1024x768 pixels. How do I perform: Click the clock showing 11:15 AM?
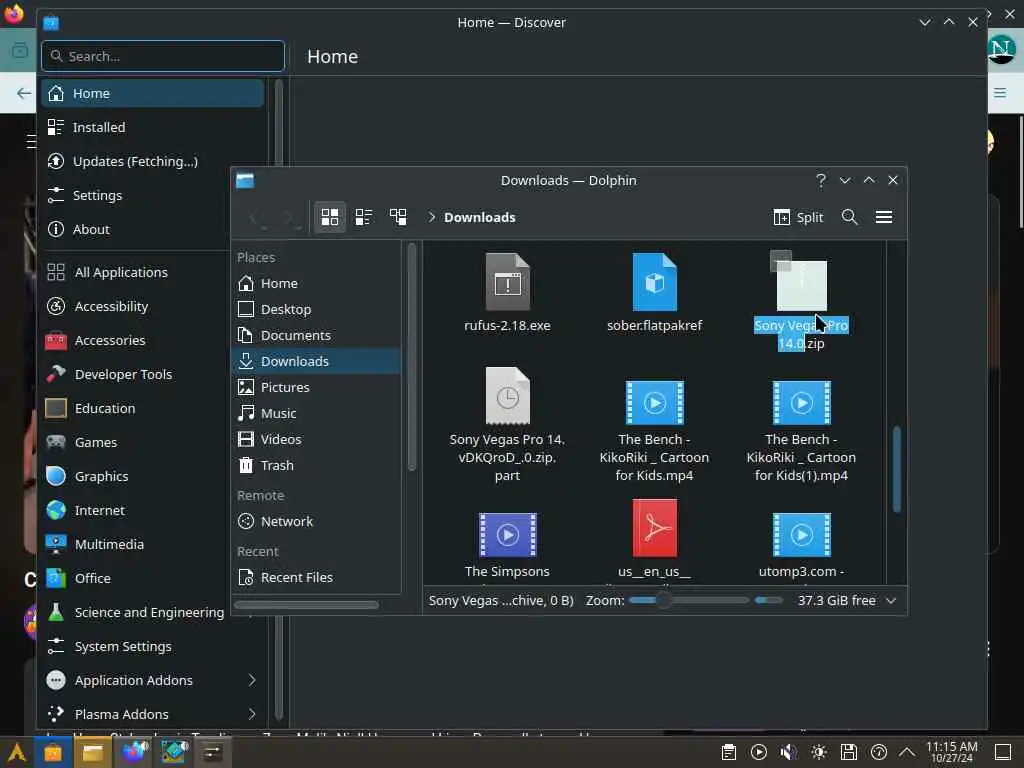click(x=952, y=752)
